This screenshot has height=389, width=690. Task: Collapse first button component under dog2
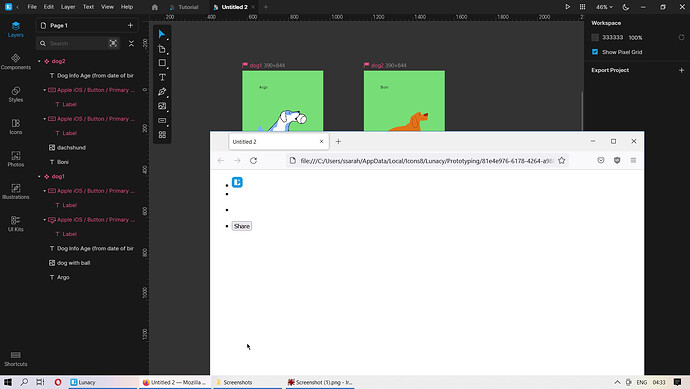point(44,90)
